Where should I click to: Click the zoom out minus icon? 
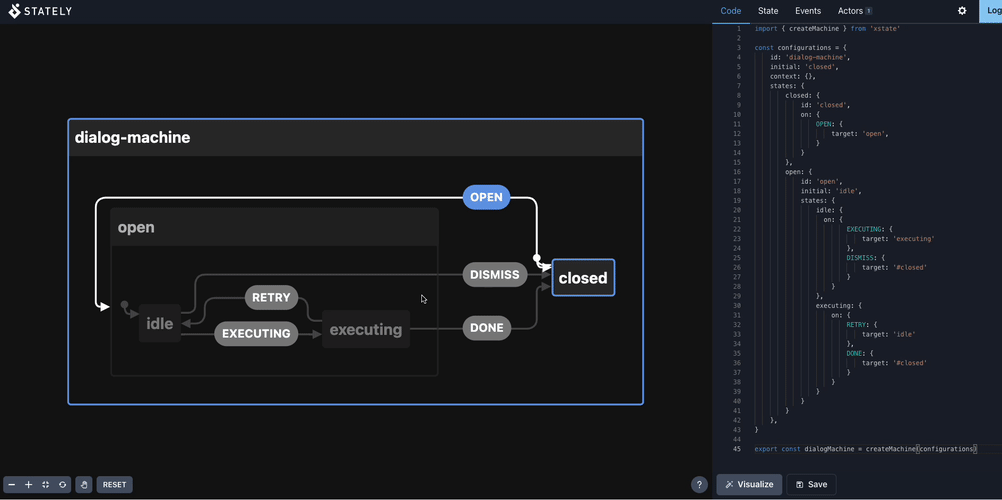[x=12, y=485]
